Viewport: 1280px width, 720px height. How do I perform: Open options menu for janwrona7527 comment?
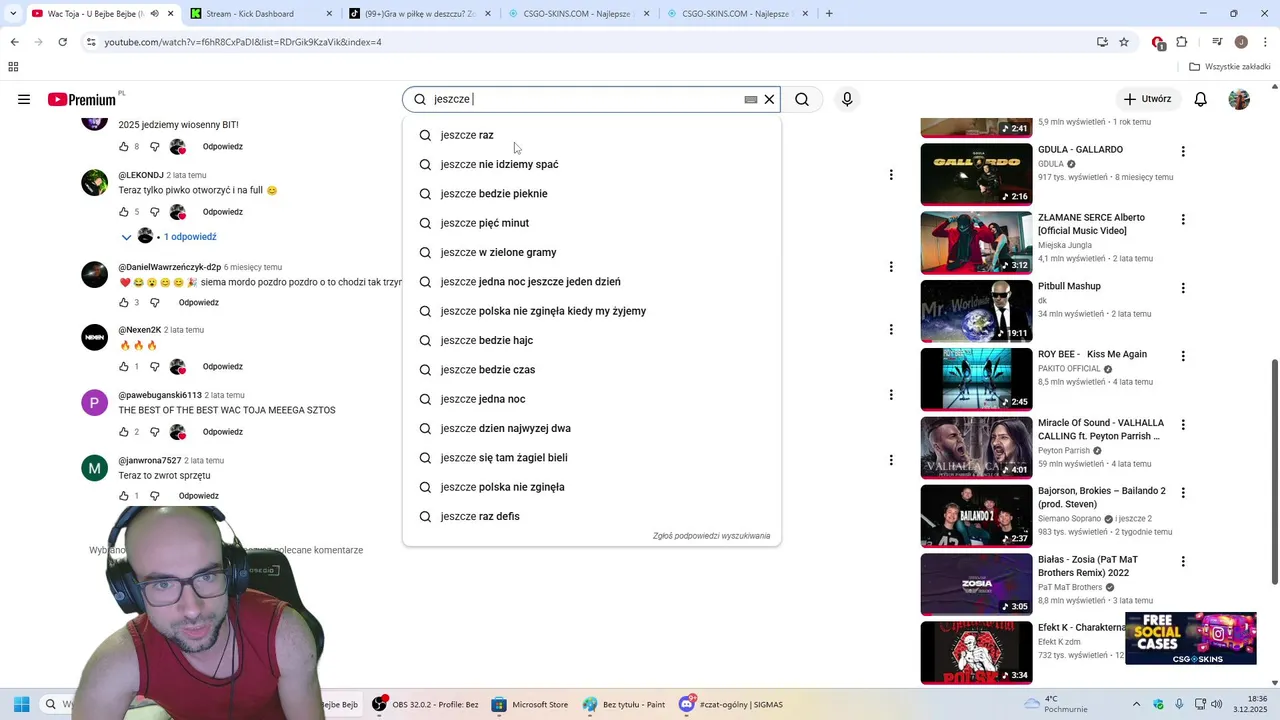pyautogui.click(x=891, y=460)
